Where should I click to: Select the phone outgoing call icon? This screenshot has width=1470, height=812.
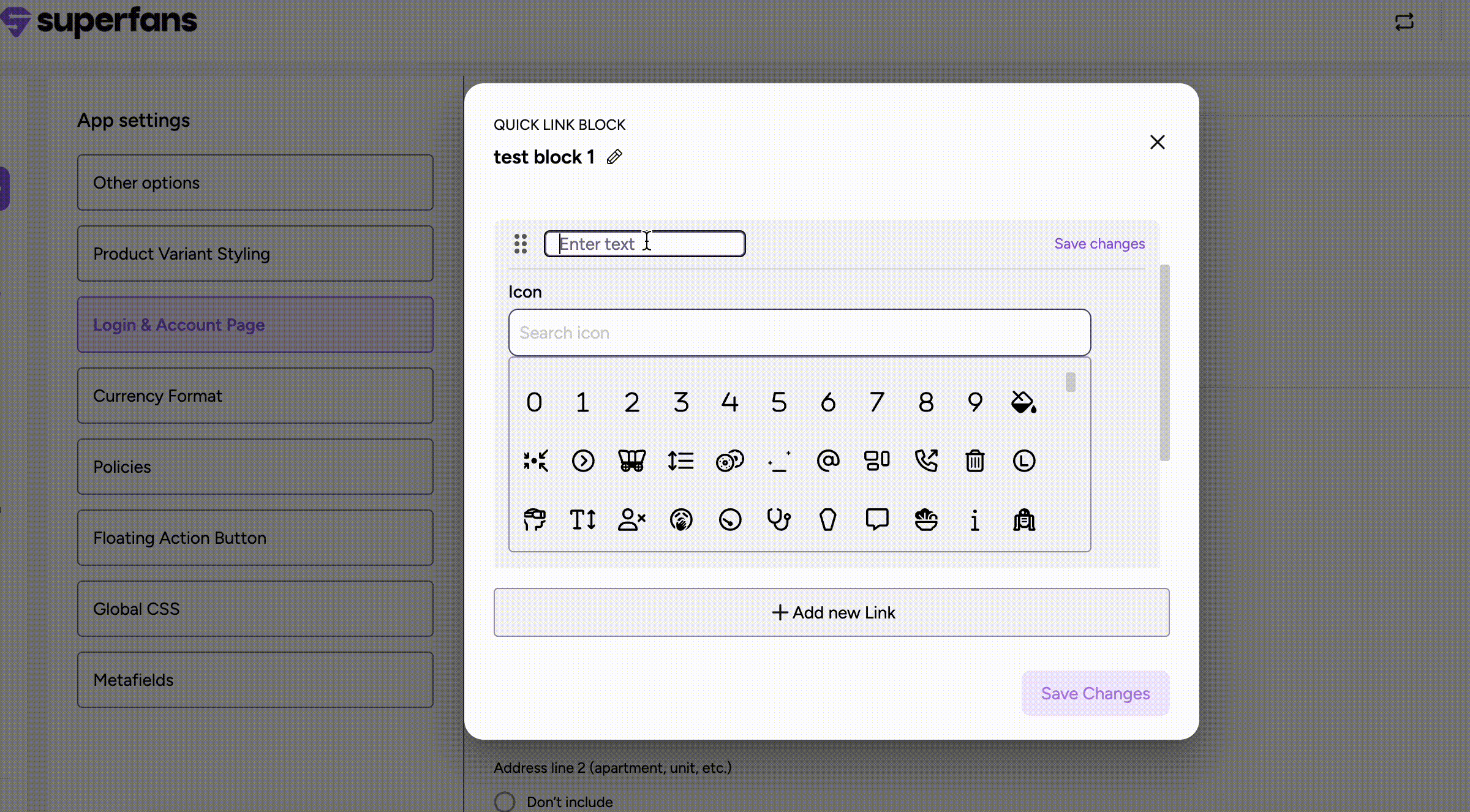point(925,461)
